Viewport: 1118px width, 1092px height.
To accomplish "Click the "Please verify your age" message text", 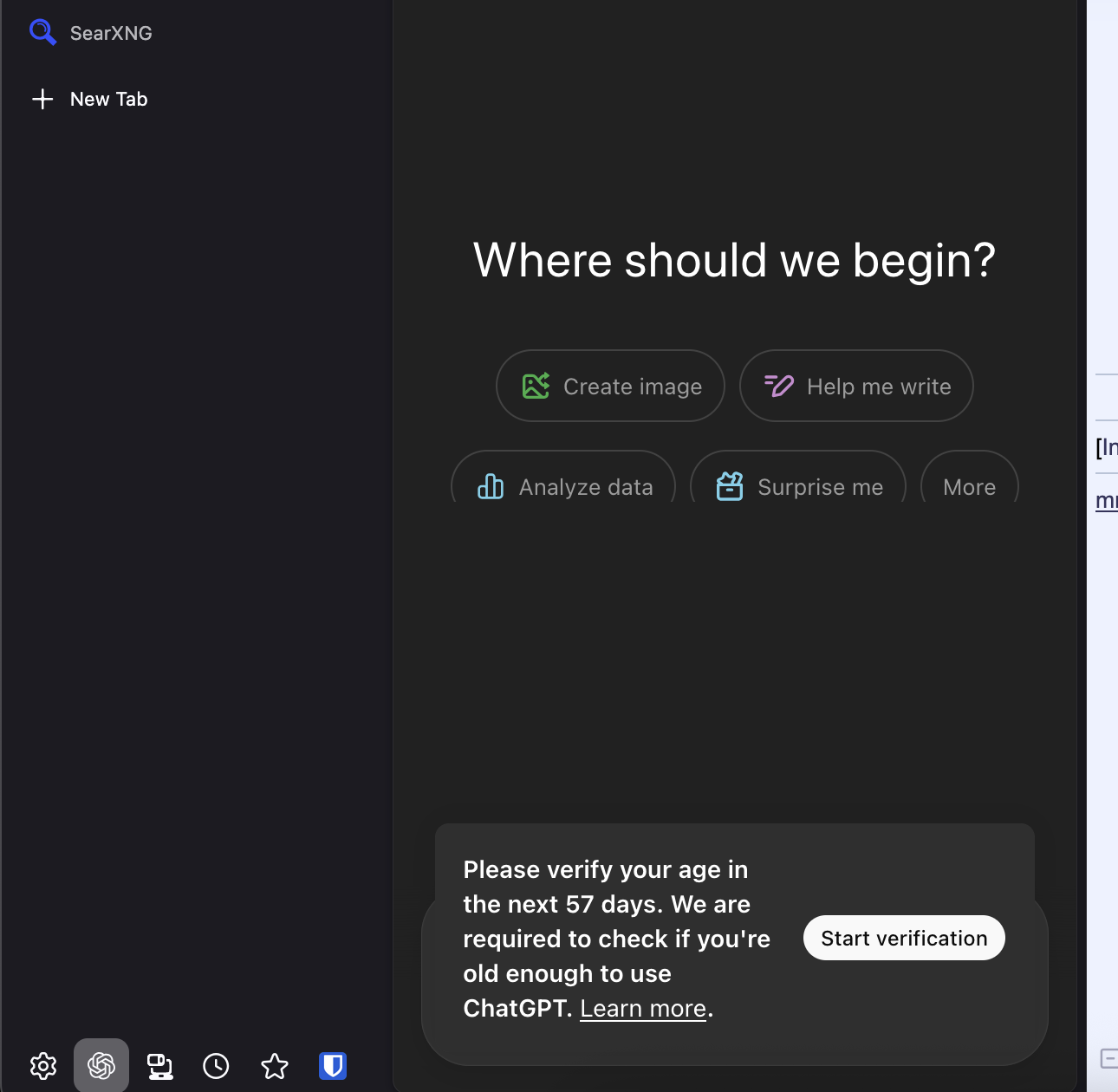I will [616, 939].
